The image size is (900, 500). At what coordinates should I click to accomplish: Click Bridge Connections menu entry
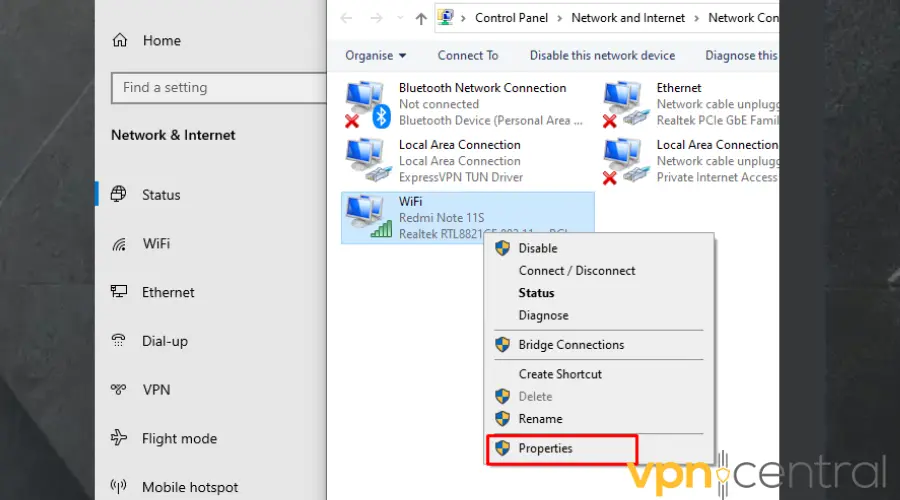pos(570,345)
